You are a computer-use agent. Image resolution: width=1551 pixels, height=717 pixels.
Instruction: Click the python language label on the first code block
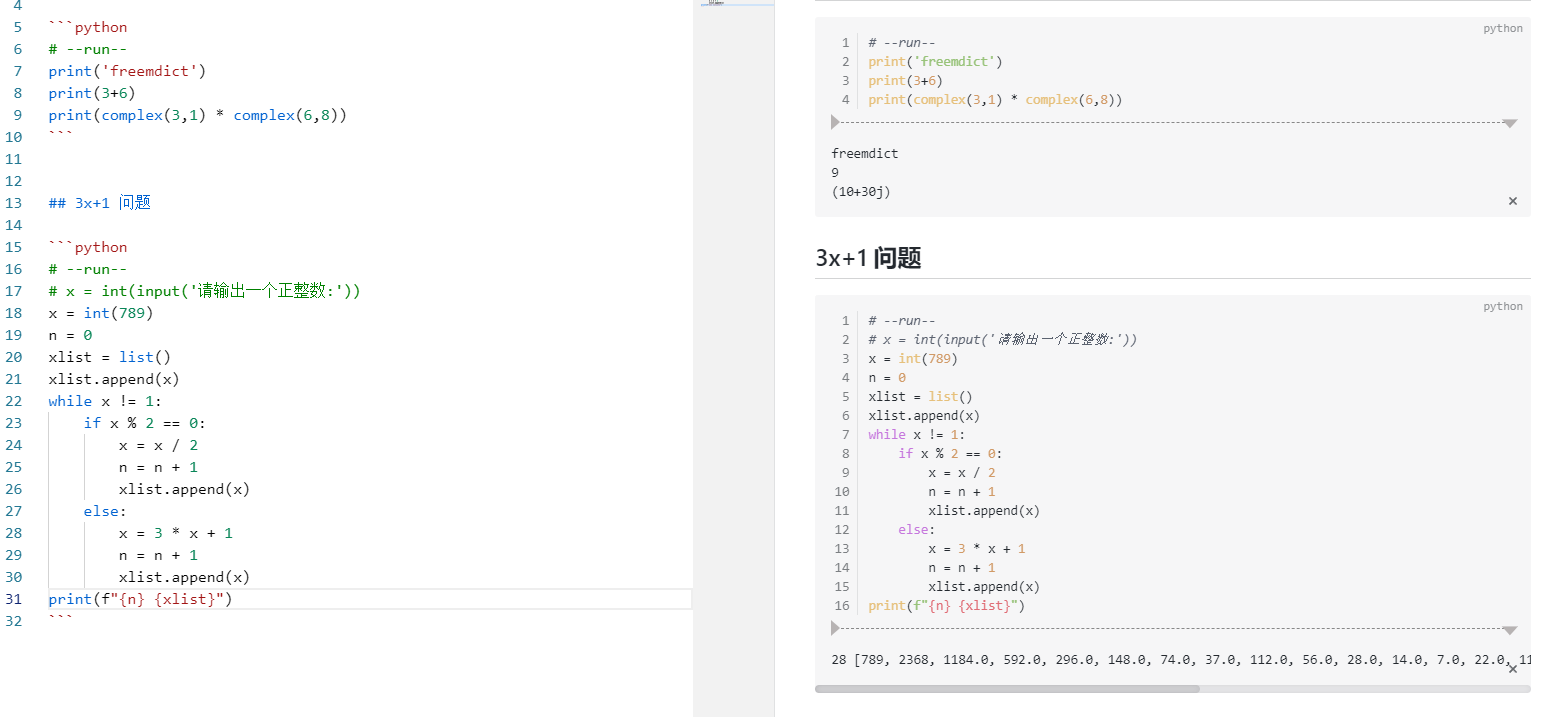pyautogui.click(x=1502, y=28)
